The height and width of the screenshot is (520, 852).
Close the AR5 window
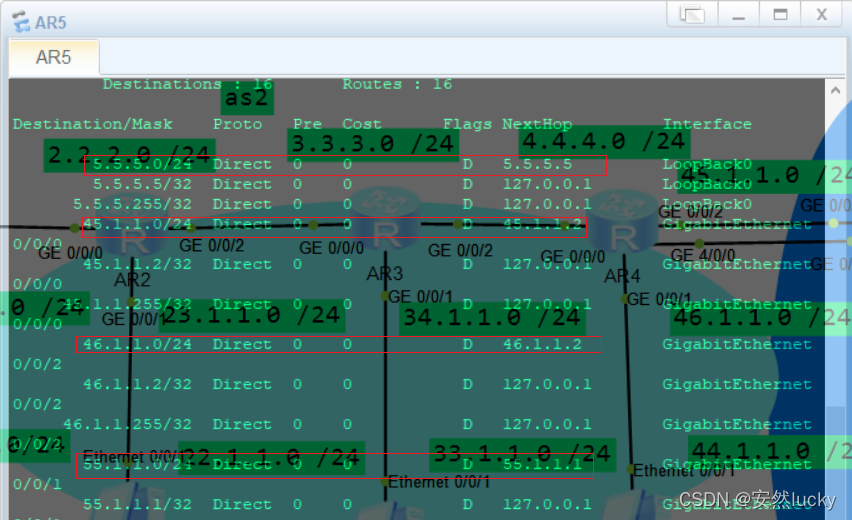pyautogui.click(x=822, y=14)
